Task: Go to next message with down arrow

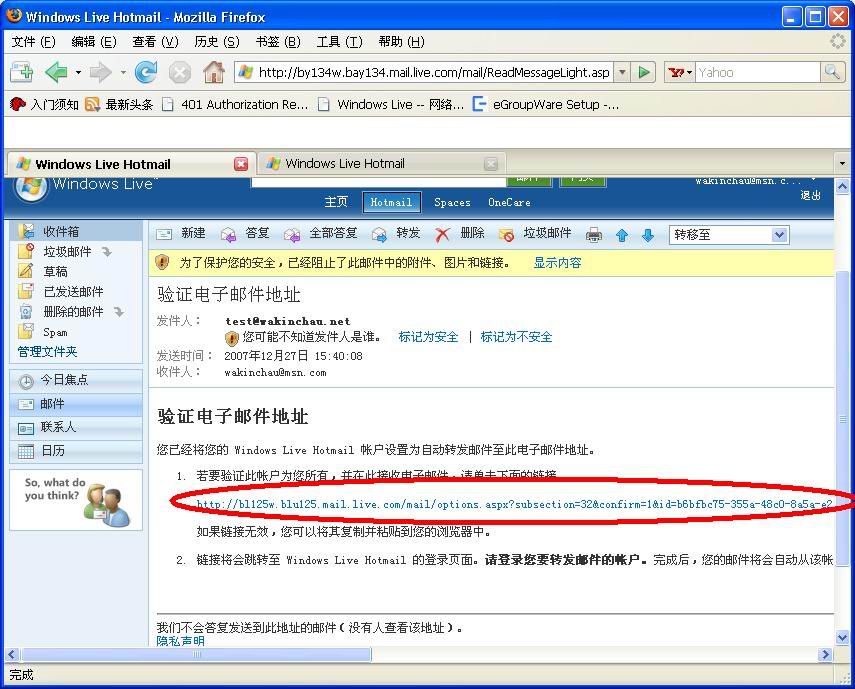Action: 648,235
